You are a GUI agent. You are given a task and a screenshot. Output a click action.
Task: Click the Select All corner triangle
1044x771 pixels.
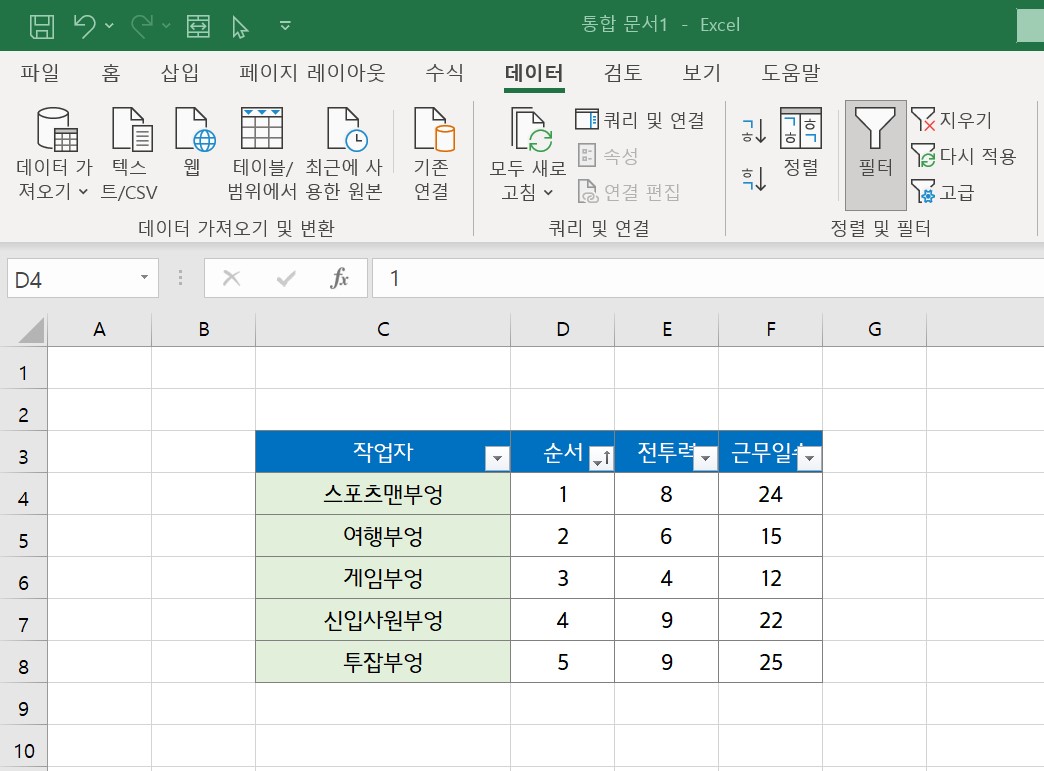point(31,330)
